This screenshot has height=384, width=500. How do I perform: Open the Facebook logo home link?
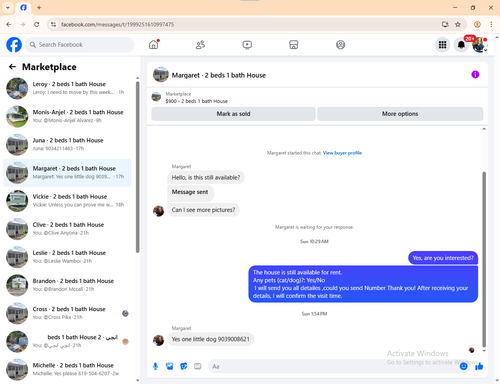[x=14, y=45]
